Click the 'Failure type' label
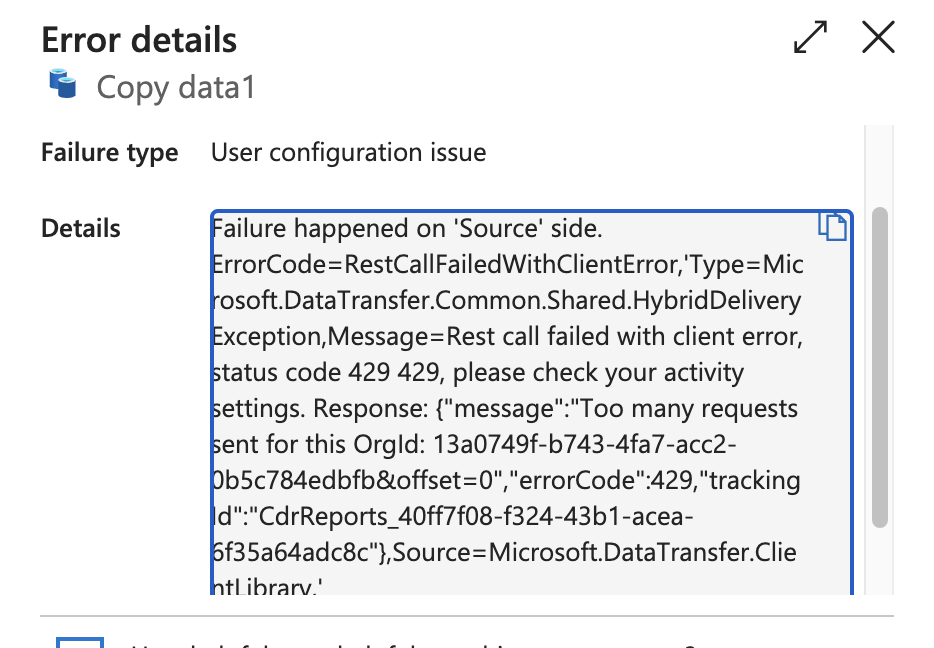Viewport: 934px width, 648px height. tap(110, 152)
